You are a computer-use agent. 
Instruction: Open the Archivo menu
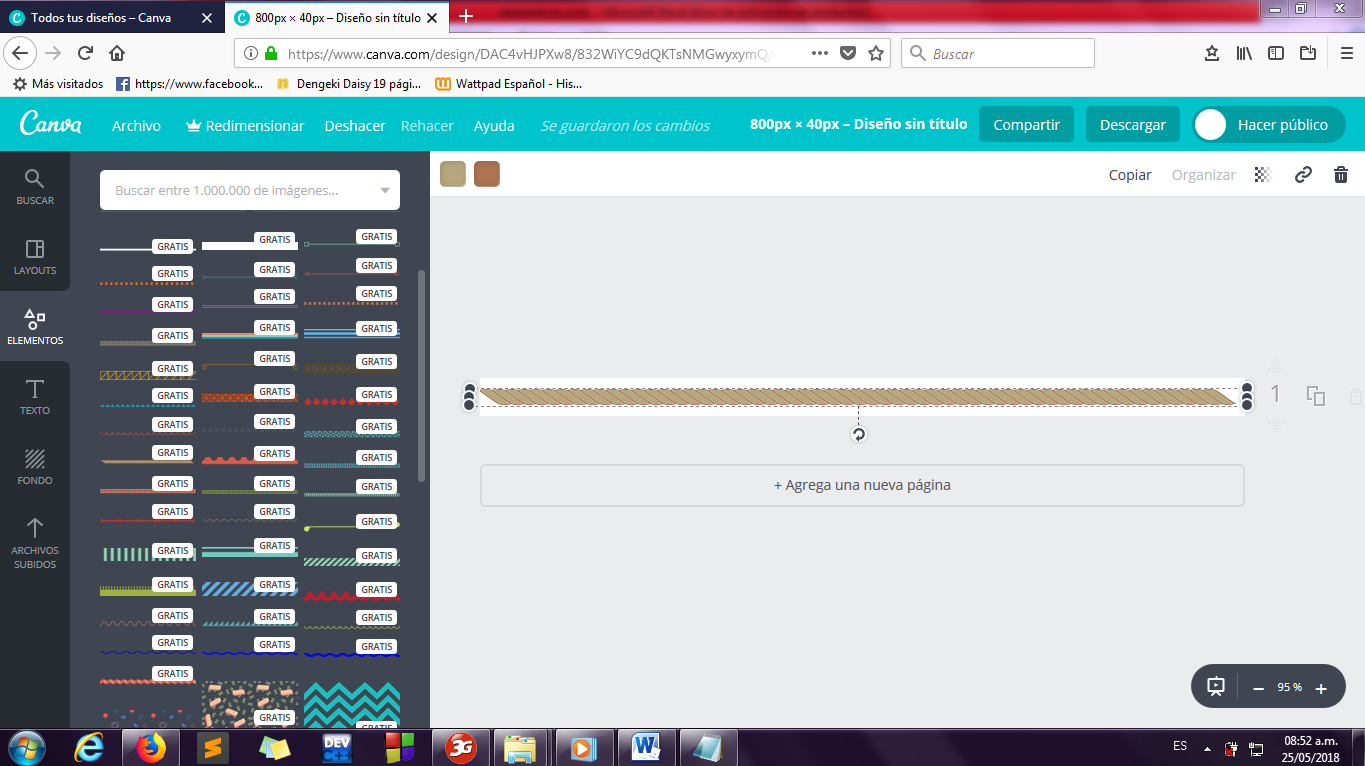(136, 126)
